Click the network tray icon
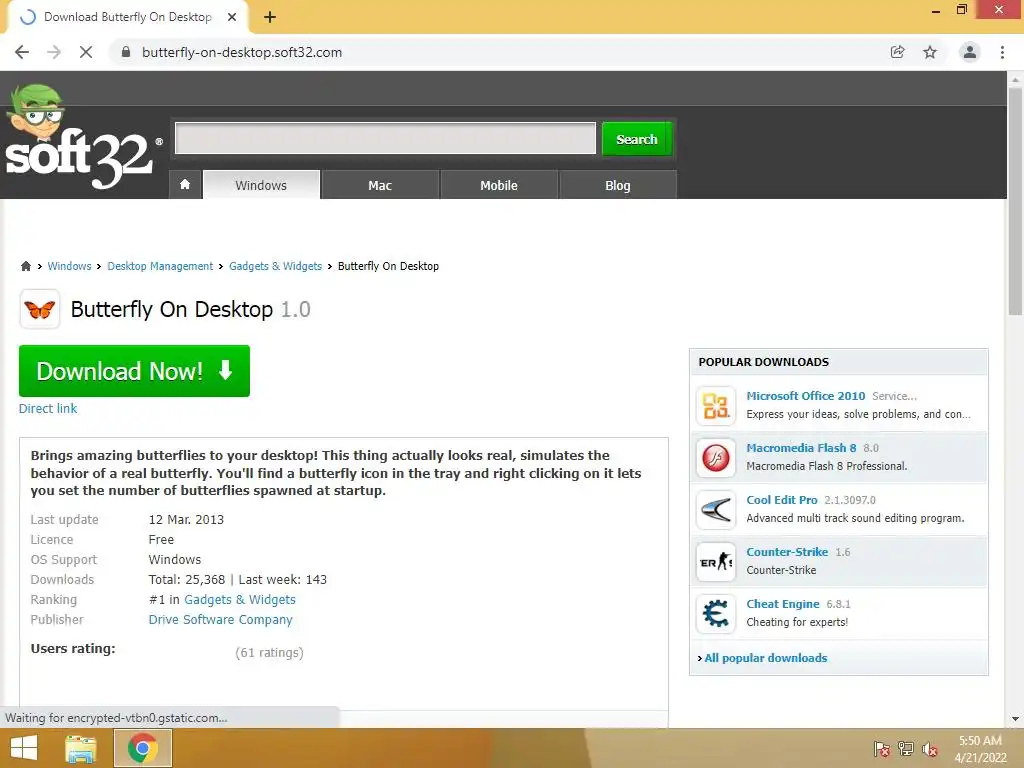Image resolution: width=1024 pixels, height=768 pixels. coord(906,749)
